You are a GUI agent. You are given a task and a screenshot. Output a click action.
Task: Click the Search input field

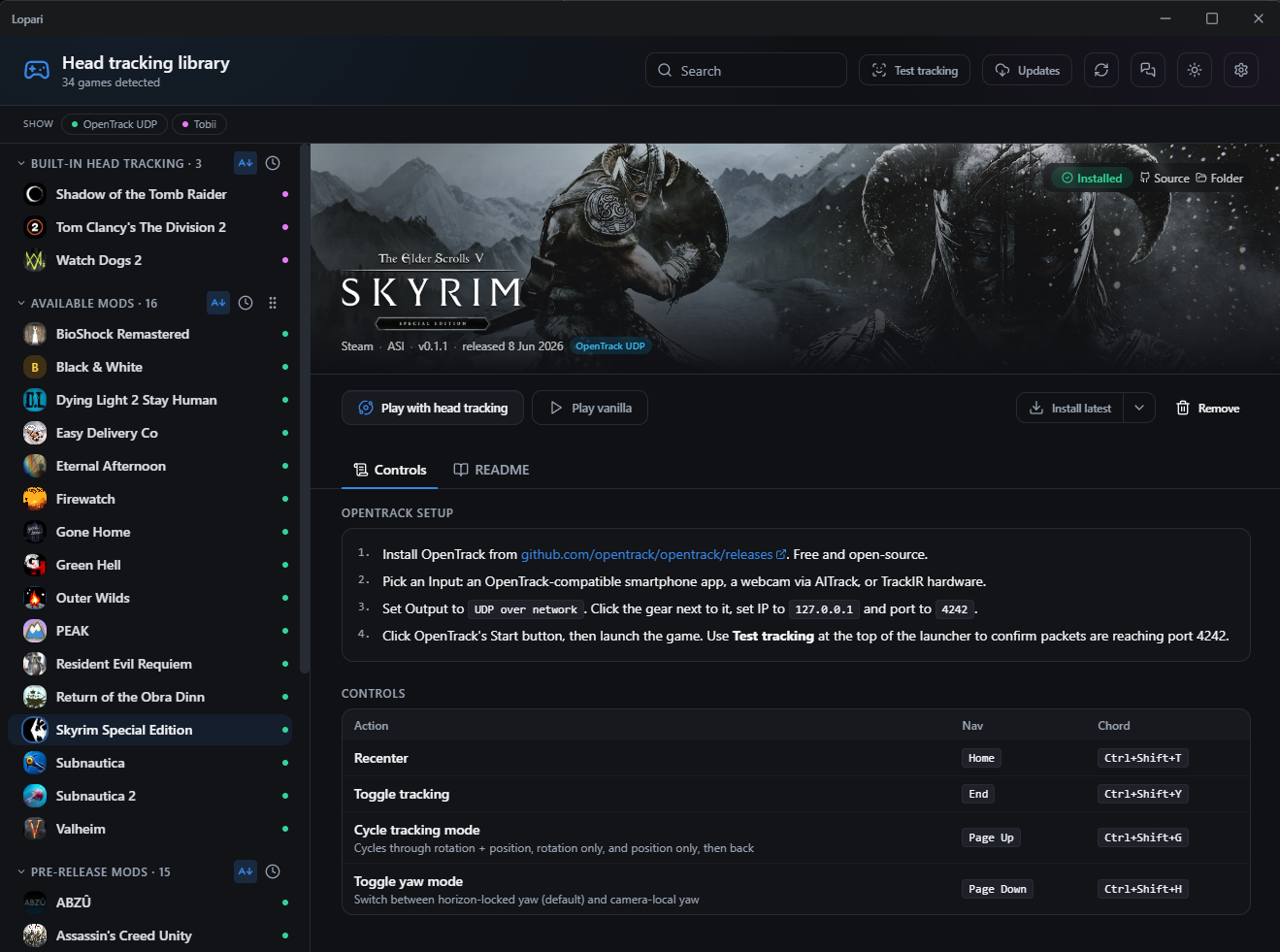(746, 70)
